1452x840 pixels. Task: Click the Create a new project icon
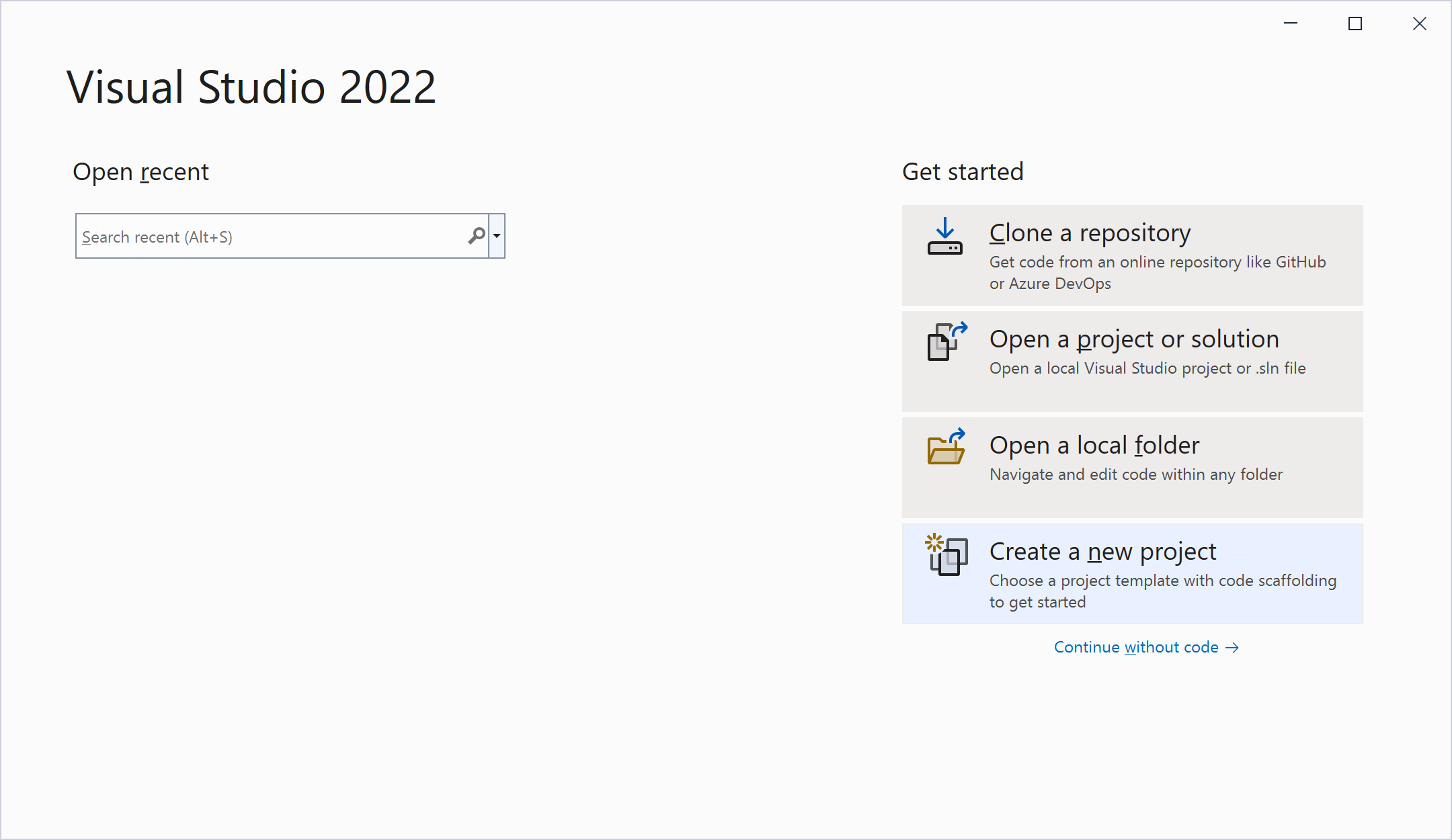pos(946,554)
